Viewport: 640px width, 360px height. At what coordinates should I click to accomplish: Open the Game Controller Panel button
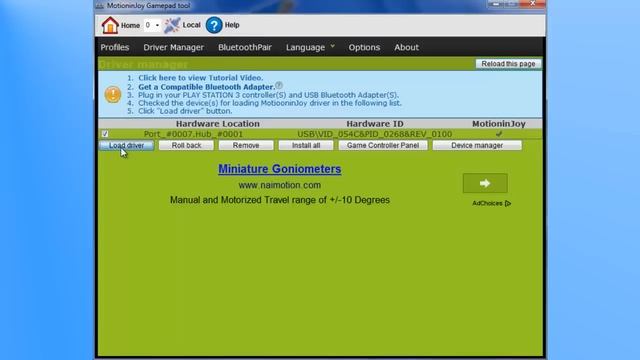pos(383,145)
